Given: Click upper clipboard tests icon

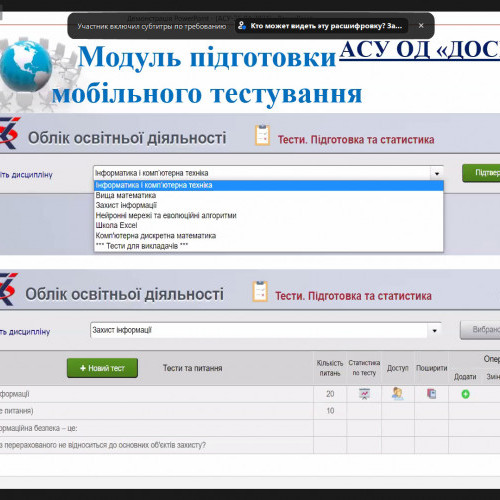Looking at the screenshot, I should tap(262, 135).
